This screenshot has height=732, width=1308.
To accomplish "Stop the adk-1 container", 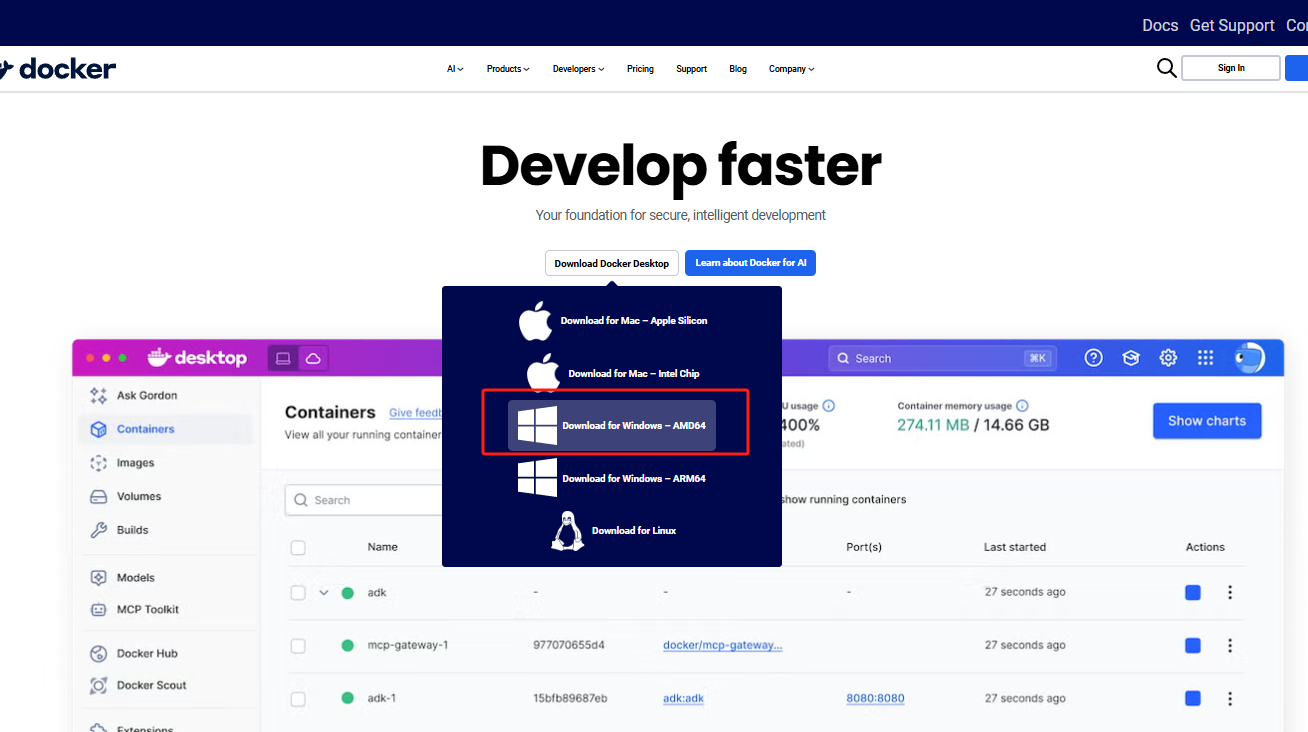I will click(1193, 698).
